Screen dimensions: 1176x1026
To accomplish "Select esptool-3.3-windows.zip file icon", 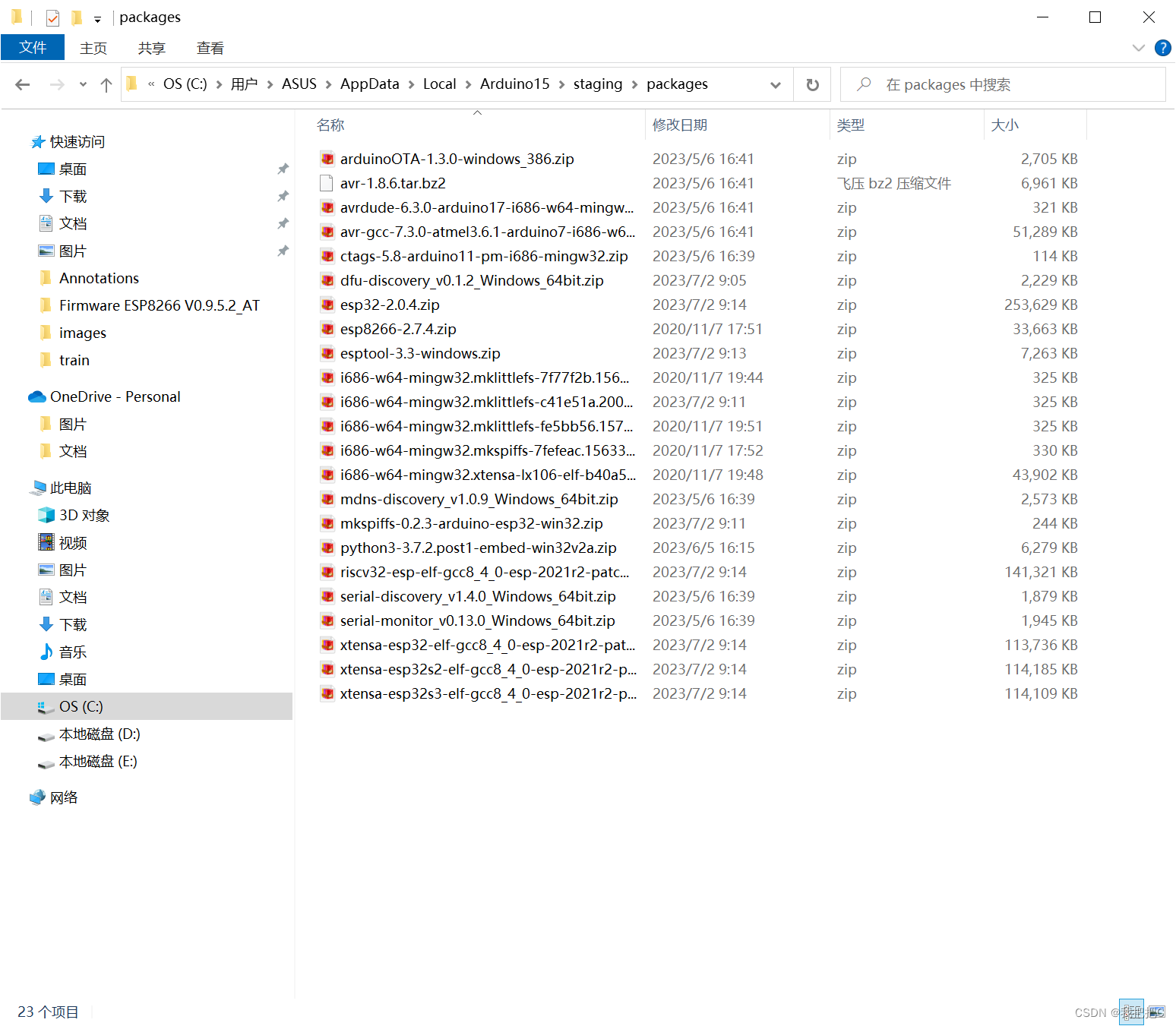I will coord(327,353).
